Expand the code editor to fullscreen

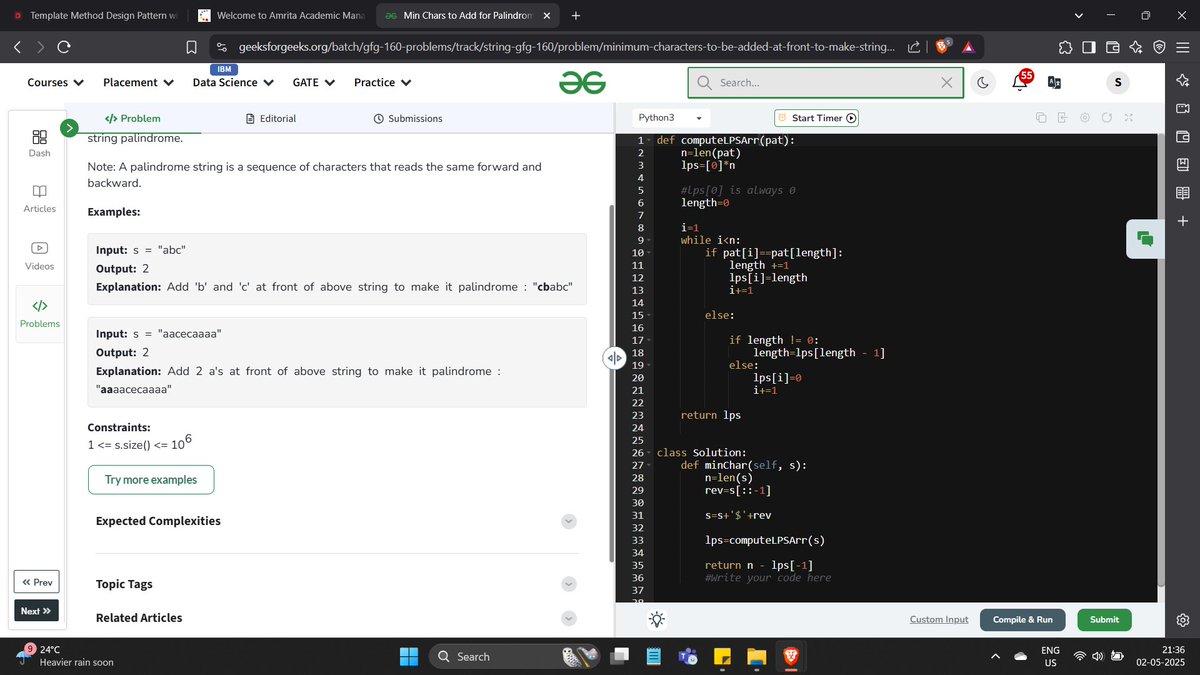(1128, 117)
